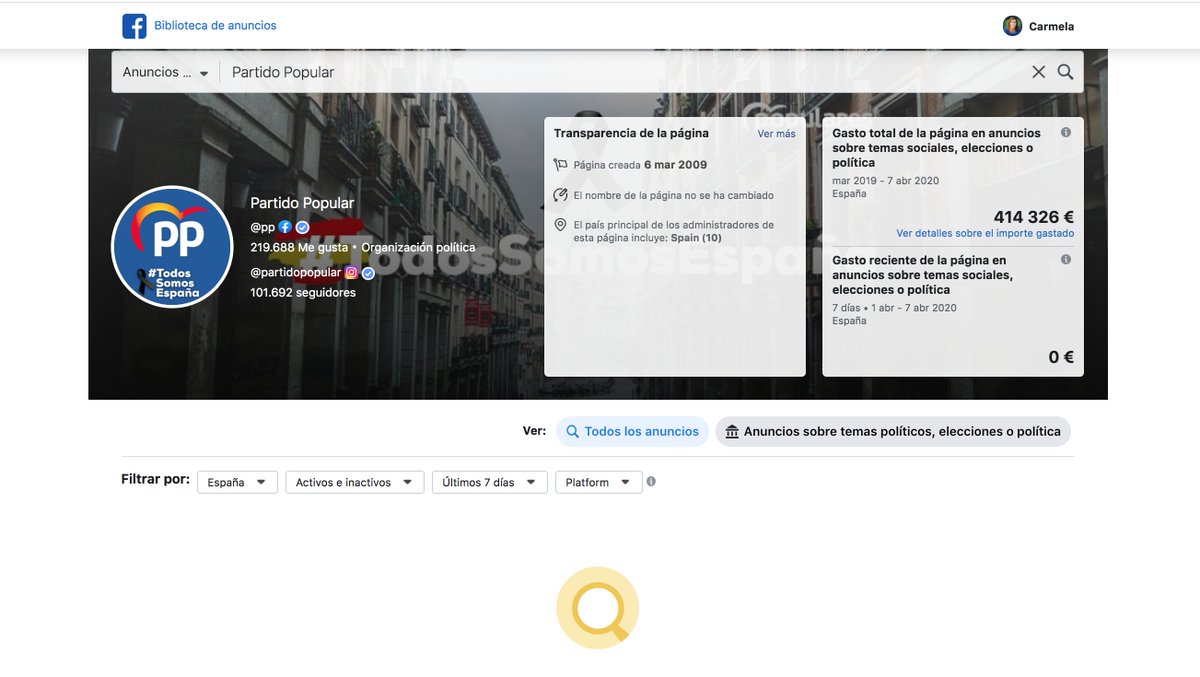The height and width of the screenshot is (677, 1200).
Task: Click the edit icon by page name history
Action: click(x=560, y=195)
